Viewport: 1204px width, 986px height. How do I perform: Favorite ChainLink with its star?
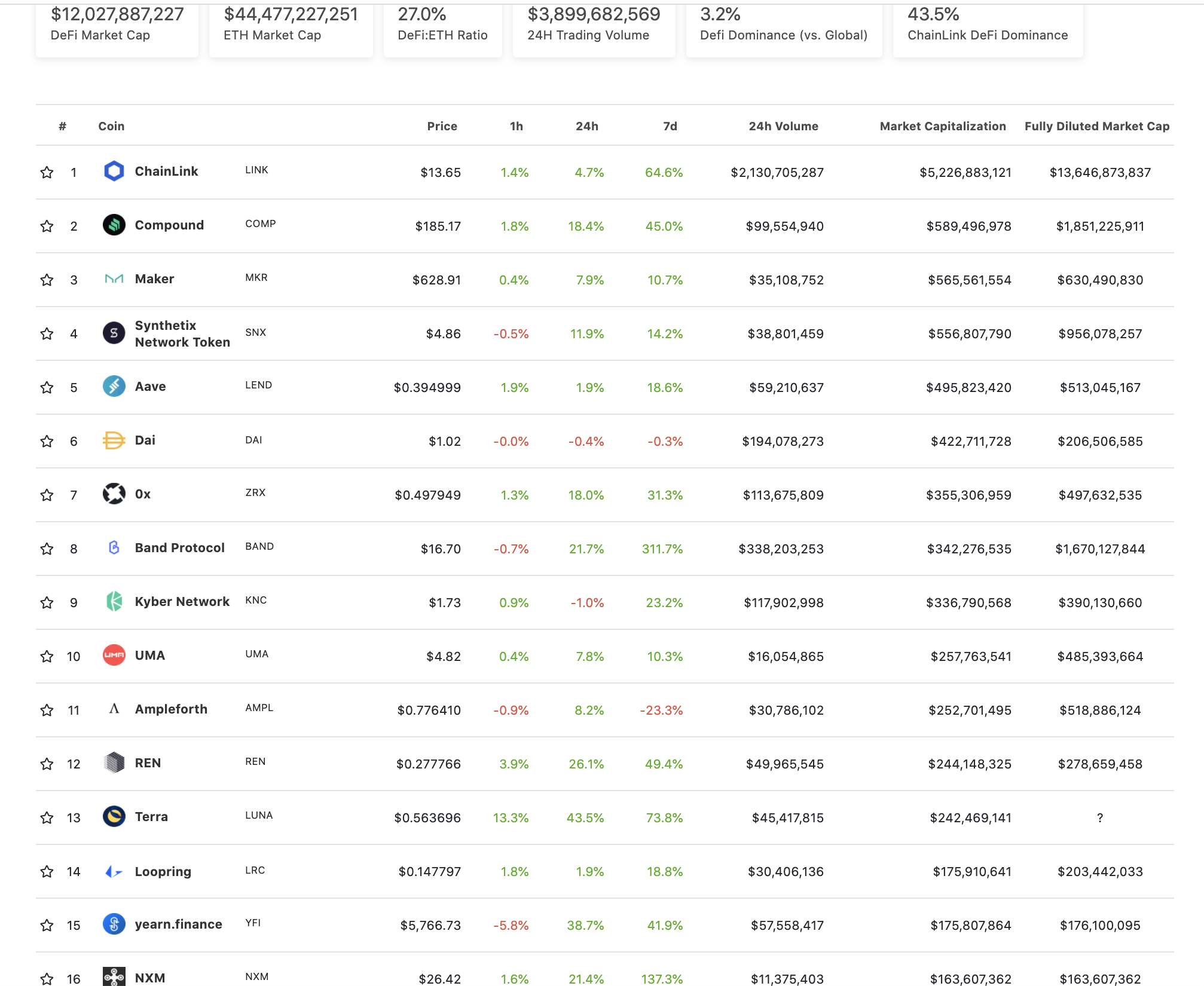47,173
